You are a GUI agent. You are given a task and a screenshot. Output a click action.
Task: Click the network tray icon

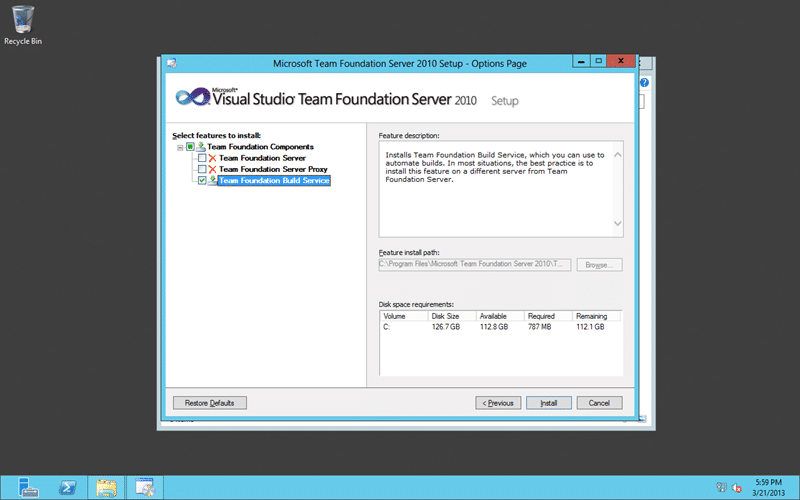[x=721, y=487]
